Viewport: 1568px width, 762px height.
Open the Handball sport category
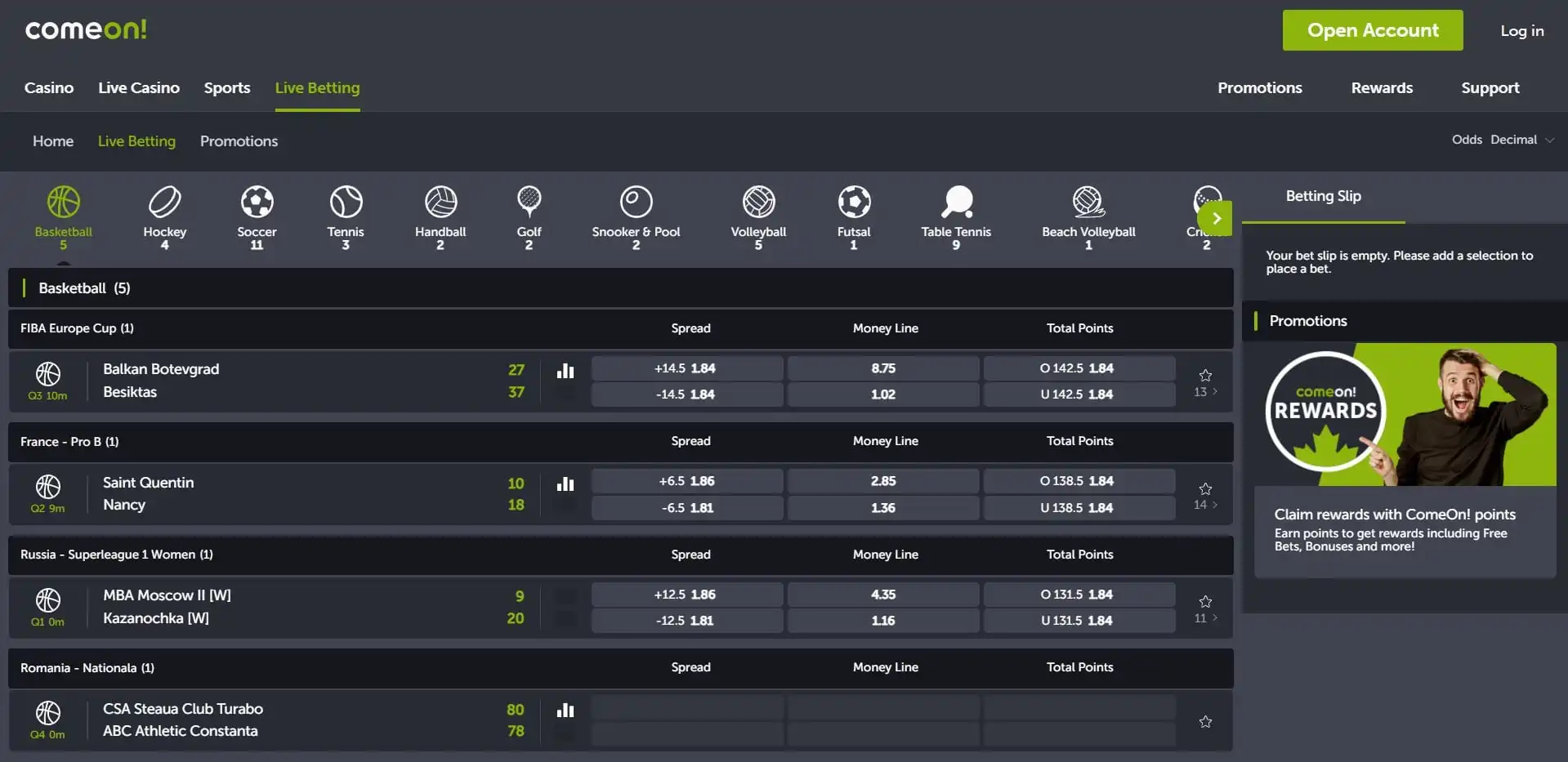440,203
